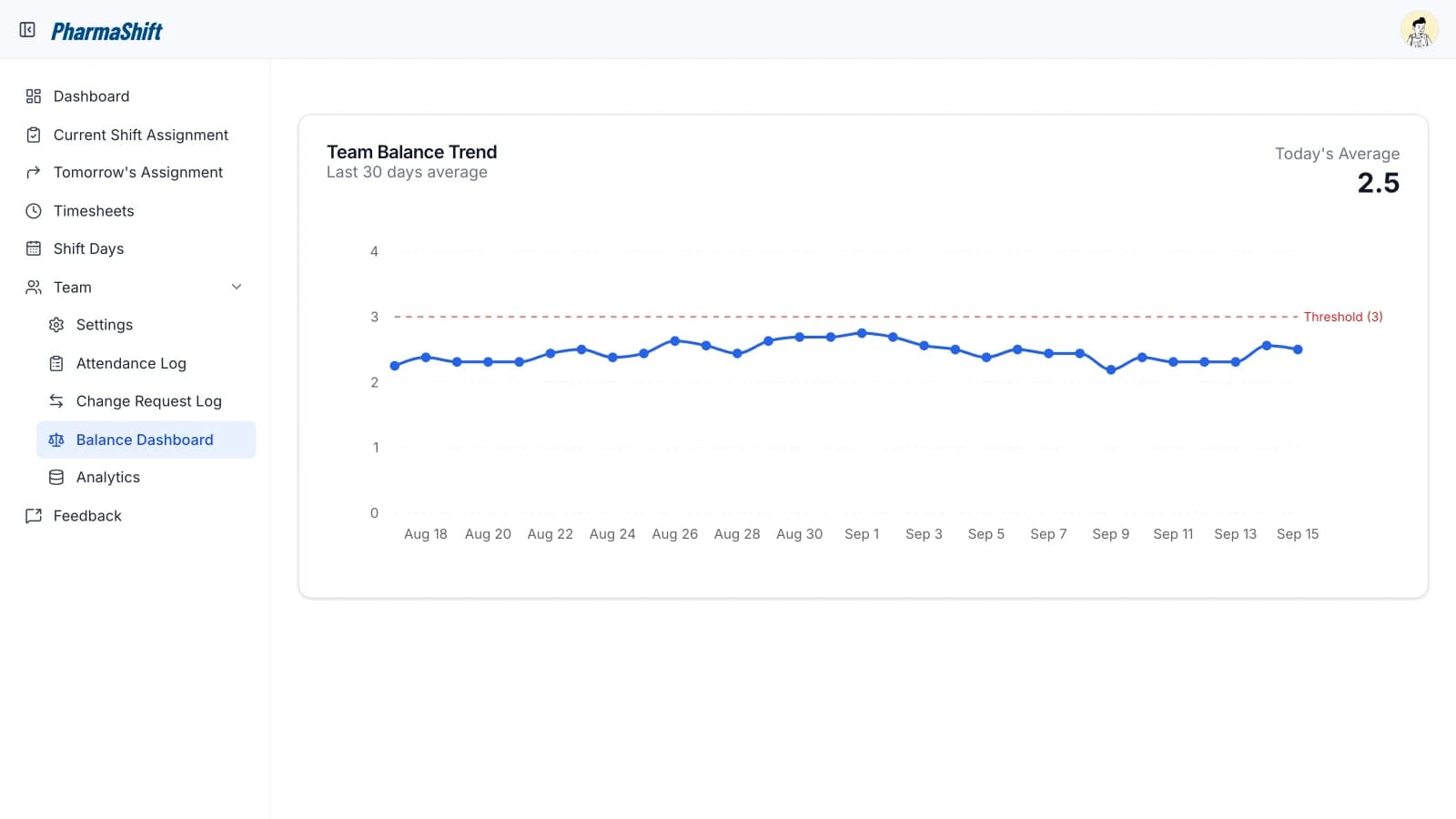Open the user avatar menu

[x=1419, y=30]
